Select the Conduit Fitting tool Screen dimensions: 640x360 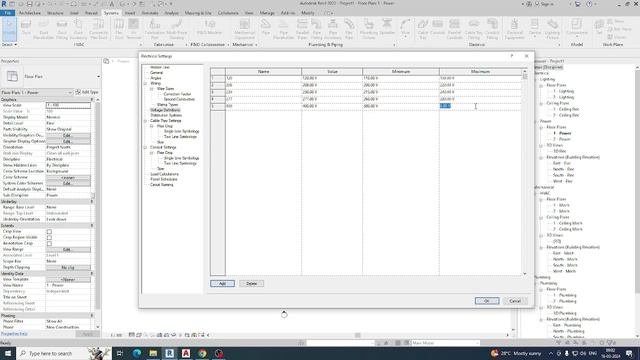click(492, 28)
